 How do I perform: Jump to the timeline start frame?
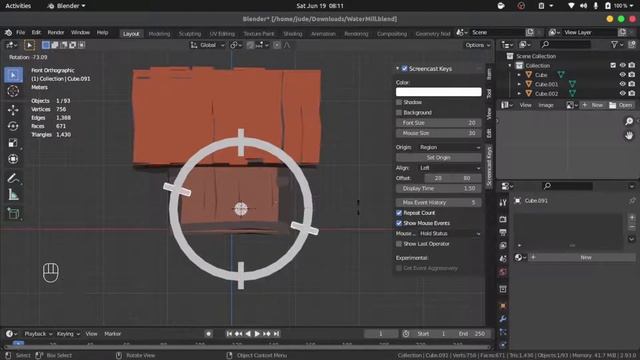click(x=229, y=334)
